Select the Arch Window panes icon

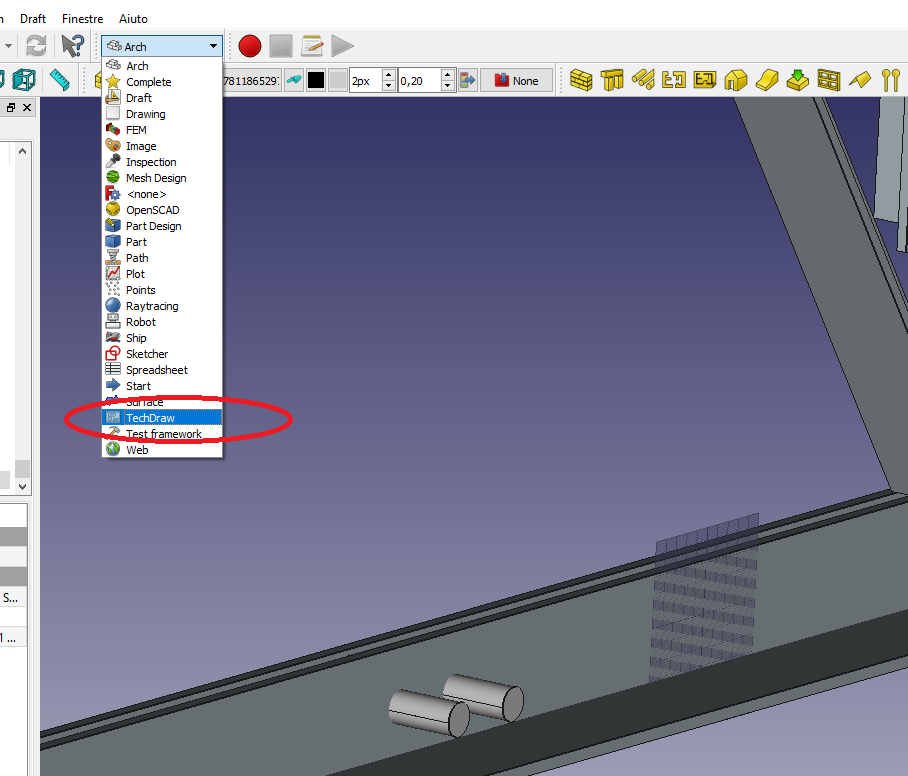tap(829, 80)
